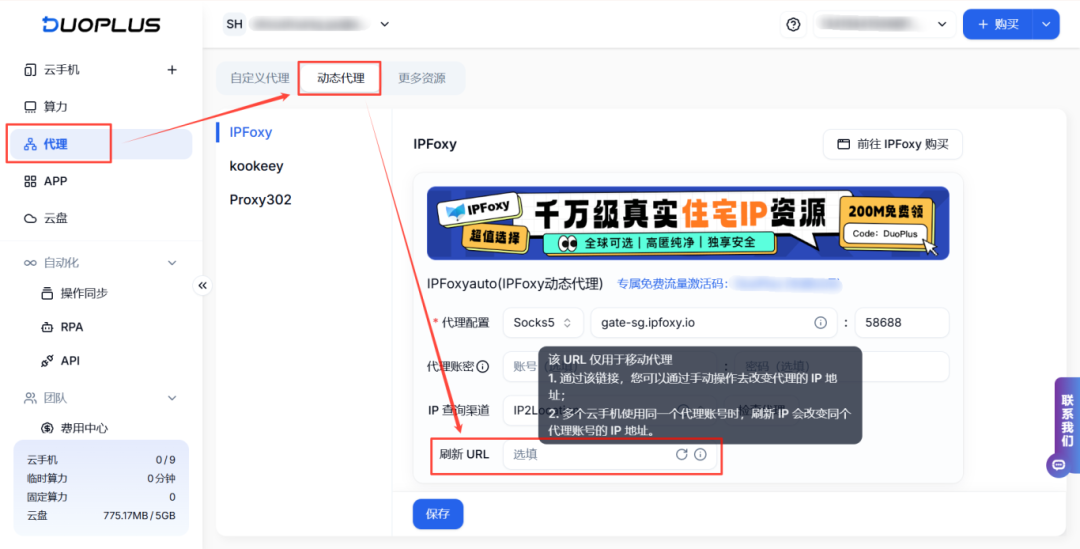
Task: Select the IPFoxy provider
Action: 251,132
